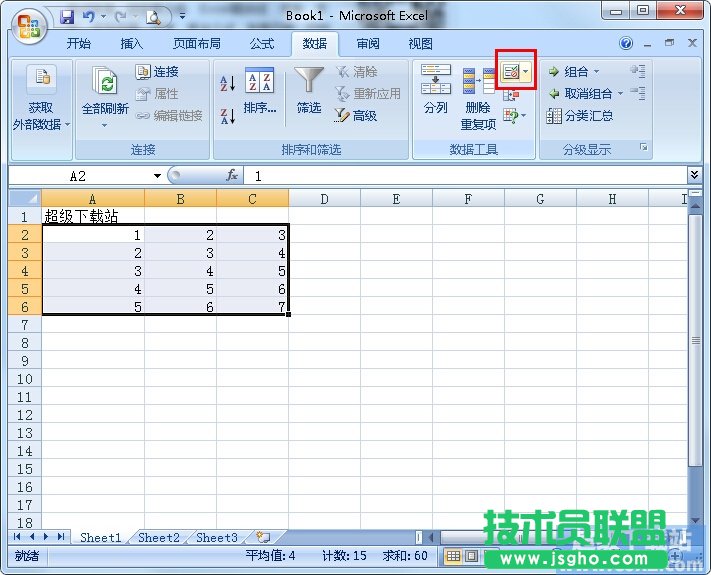This screenshot has width=711, height=575.
Task: Select cell A1 containing 超级下载站
Action: [x=92, y=216]
